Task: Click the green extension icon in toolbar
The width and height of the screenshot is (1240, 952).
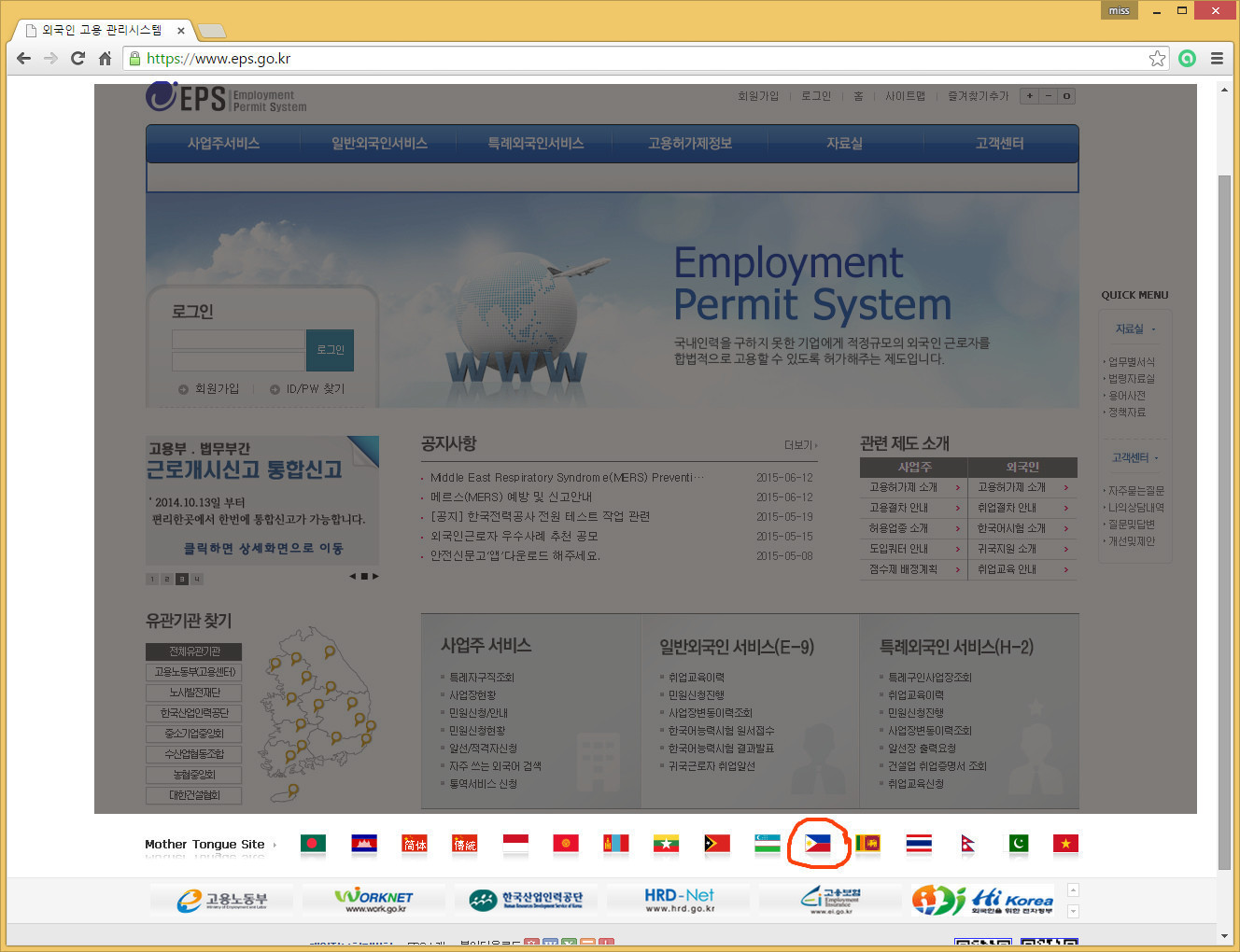Action: (x=1187, y=58)
